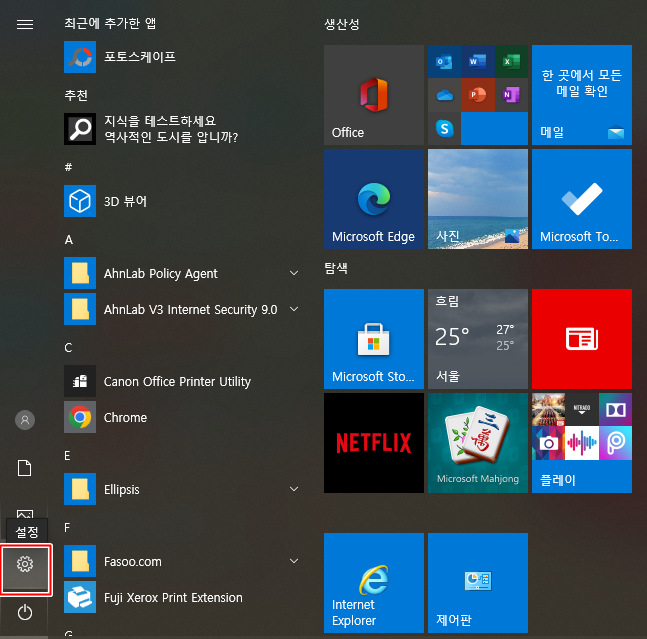
Task: Launch Microsoft Edge tile
Action: pos(374,199)
